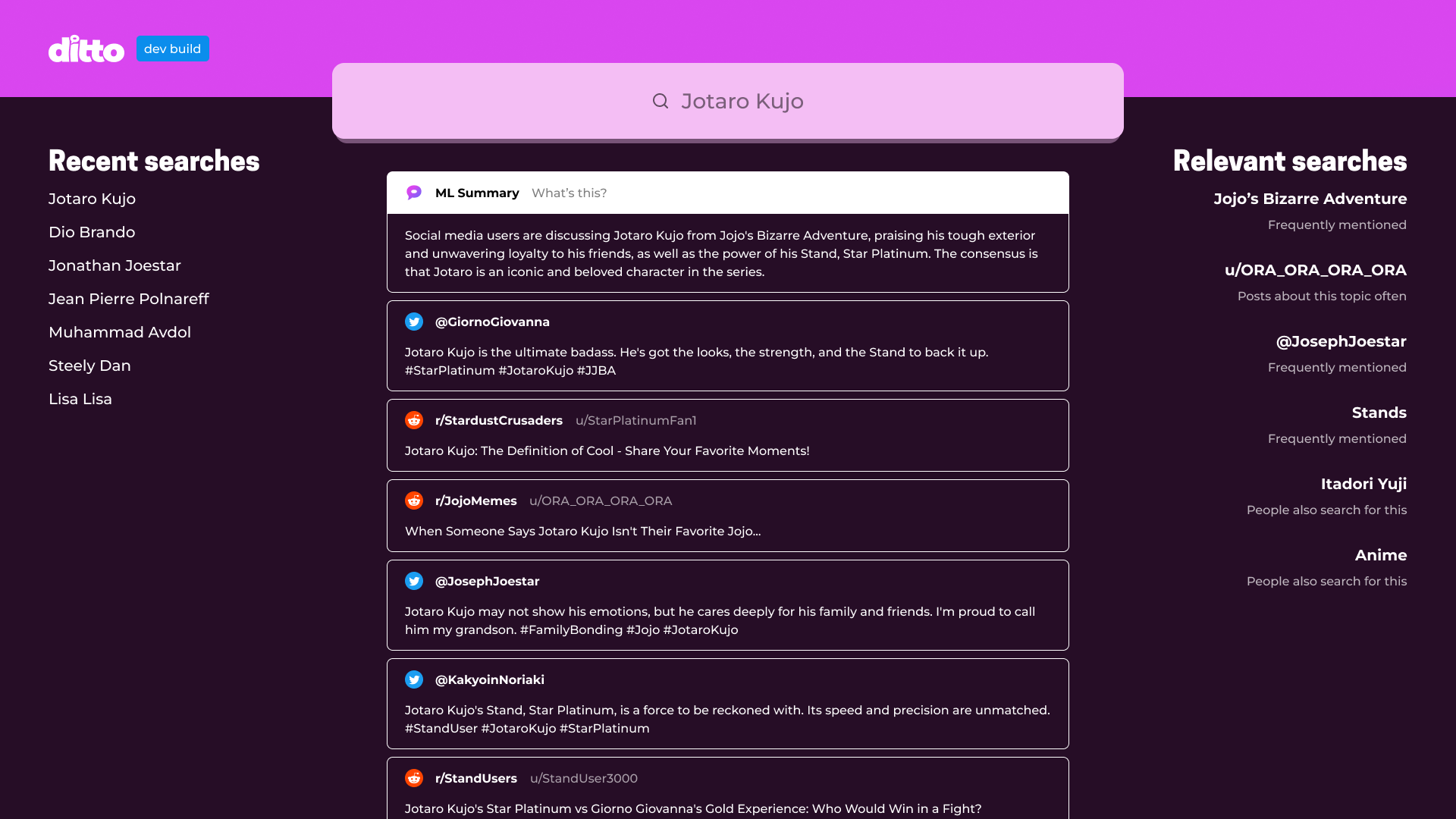Viewport: 1456px width, 819px height.
Task: Click the ML Summary chat bubble icon
Action: coord(414,193)
